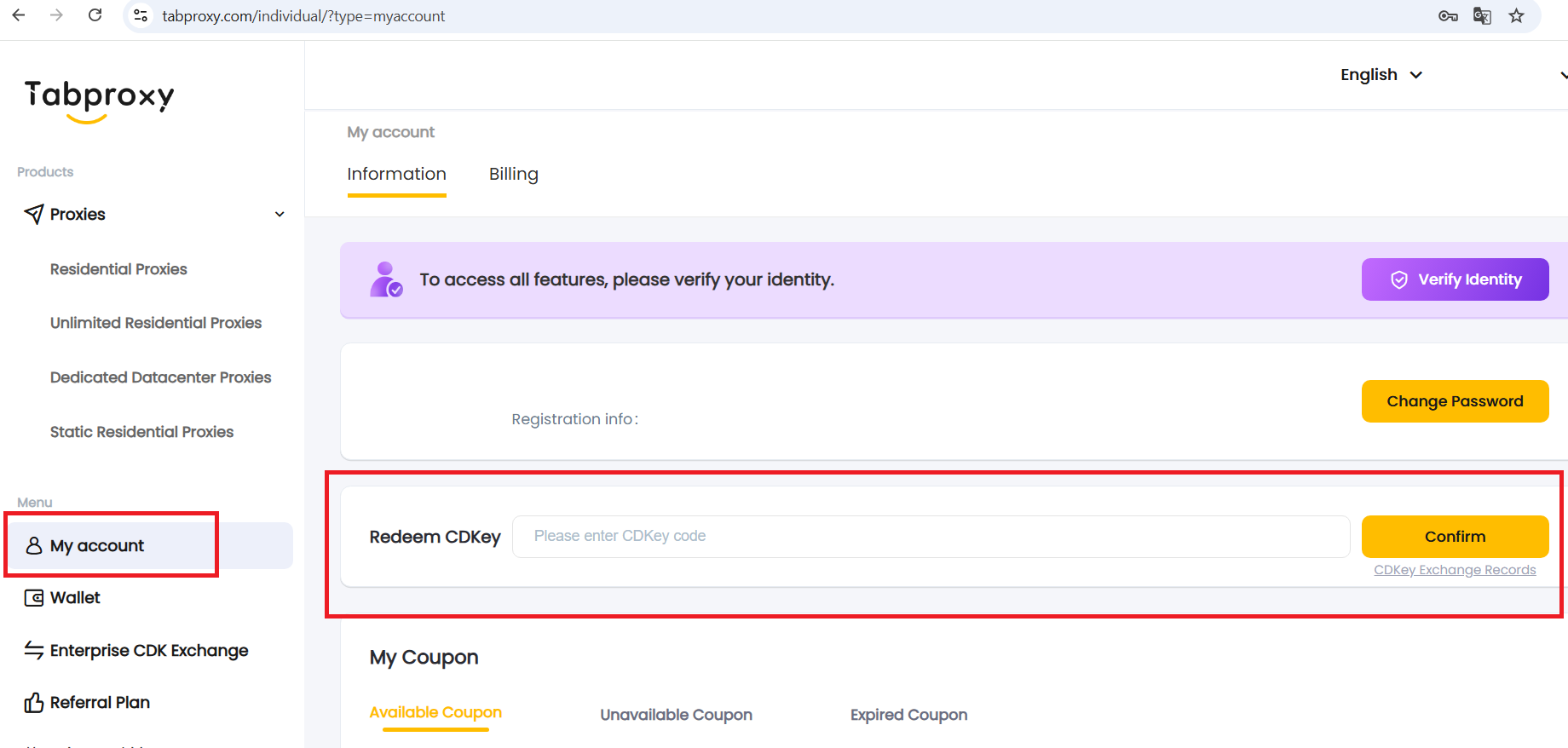1568x748 pixels.
Task: Reload the page with refresh icon
Action: [x=95, y=15]
